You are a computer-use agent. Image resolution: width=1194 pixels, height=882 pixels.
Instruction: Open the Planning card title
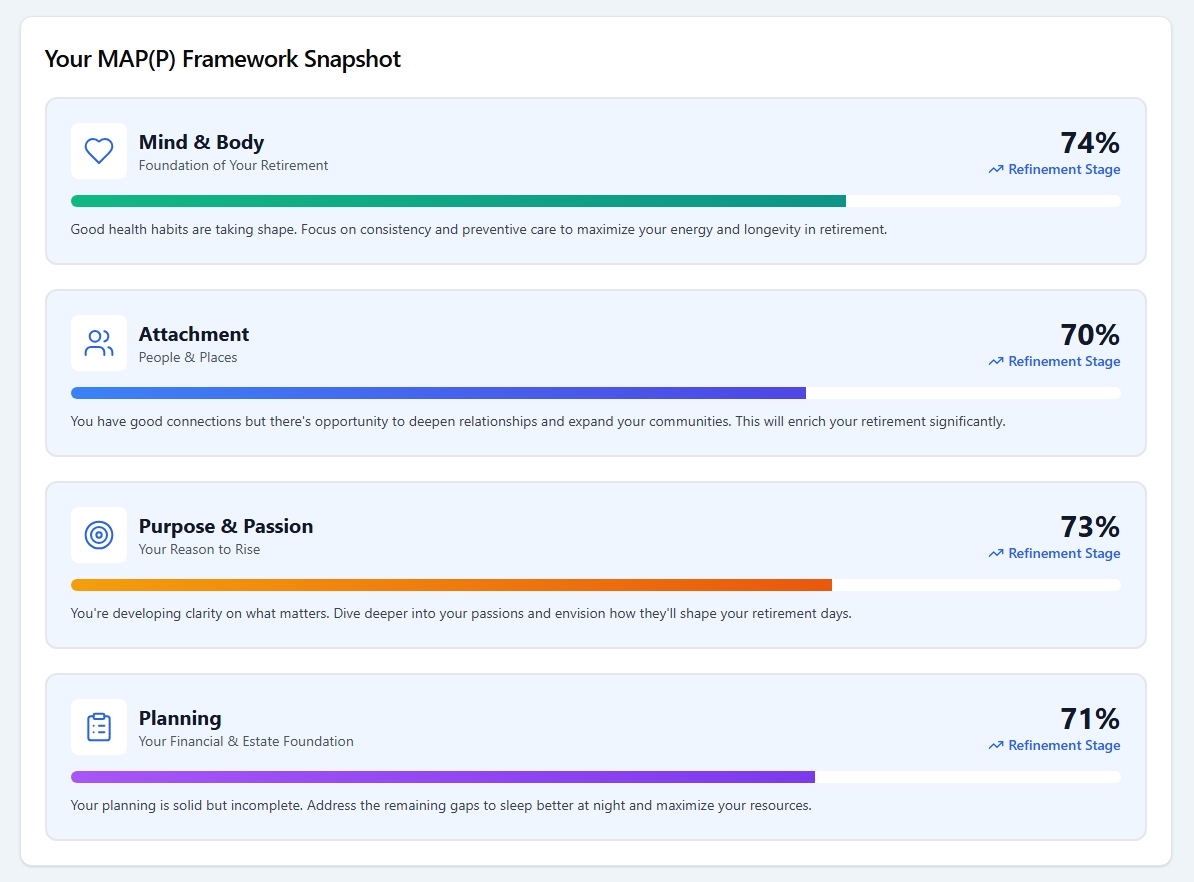click(180, 718)
